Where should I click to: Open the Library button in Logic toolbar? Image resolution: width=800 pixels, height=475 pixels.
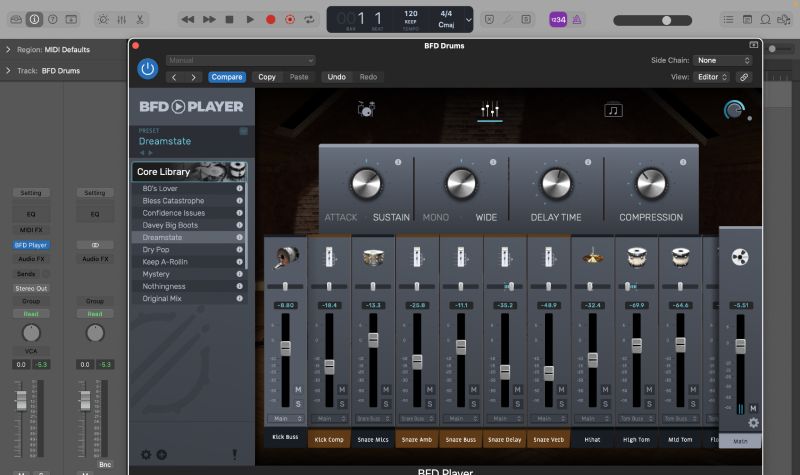(16, 19)
